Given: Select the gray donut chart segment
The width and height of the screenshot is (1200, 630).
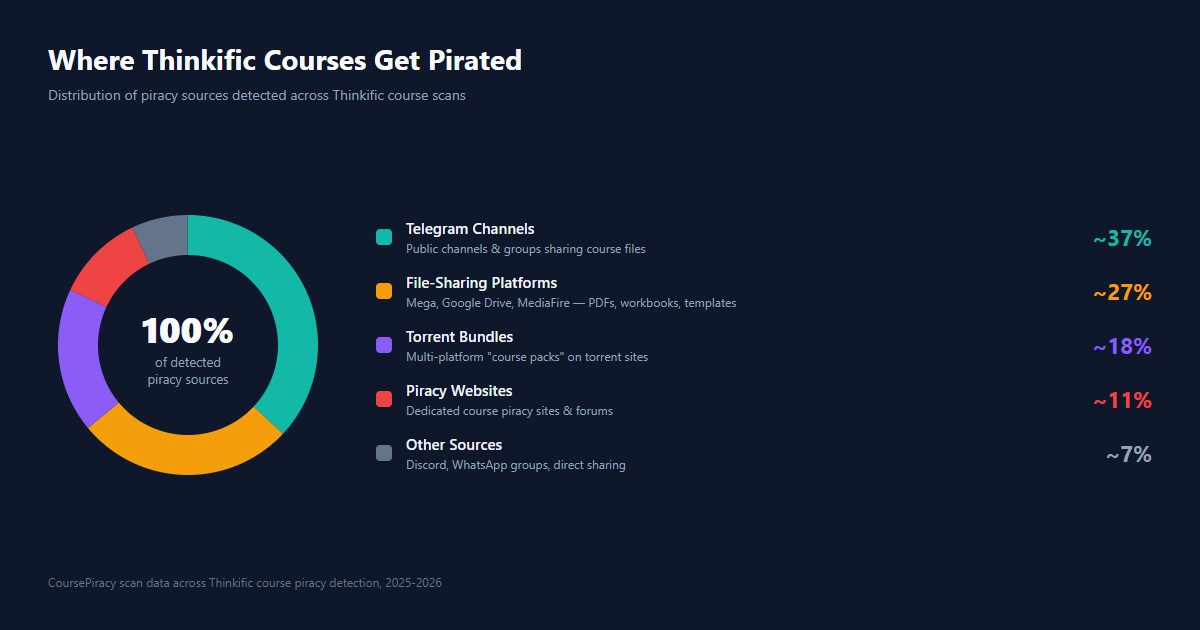Looking at the screenshot, I should click(x=162, y=237).
